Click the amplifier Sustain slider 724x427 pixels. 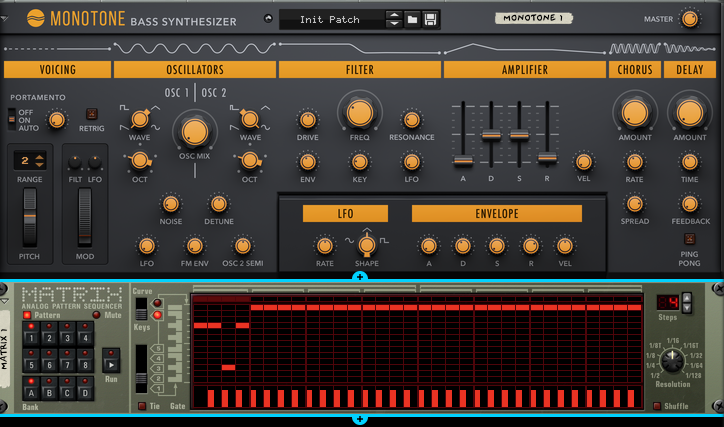(x=519, y=135)
